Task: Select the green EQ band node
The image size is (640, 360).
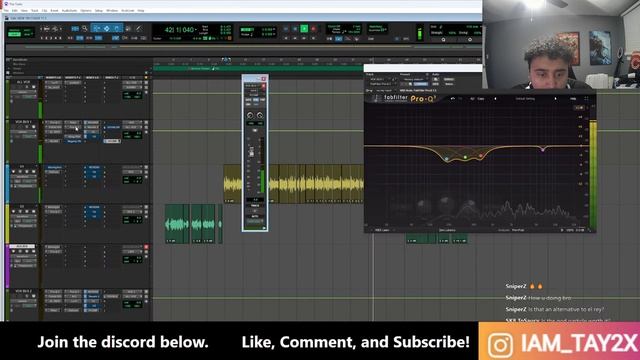Action: pyautogui.click(x=465, y=157)
